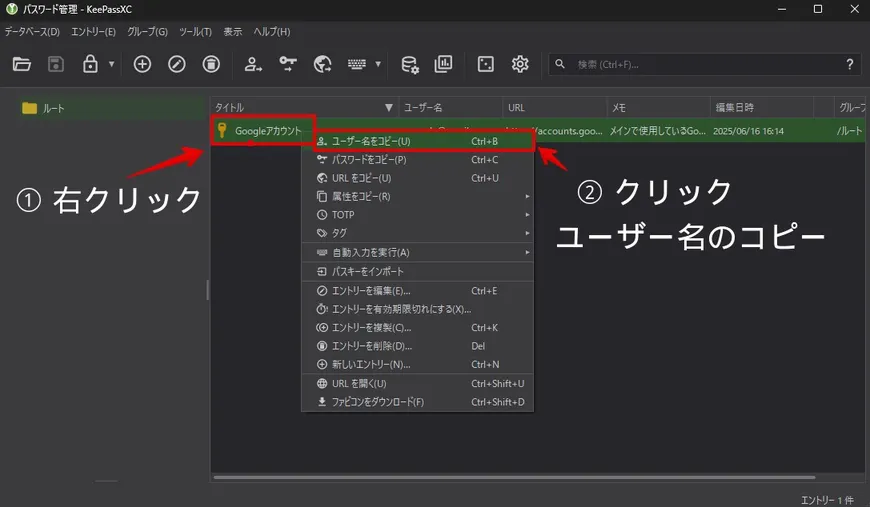Expand the タグ submenu
Image resolution: width=870 pixels, height=507 pixels.
[418, 233]
